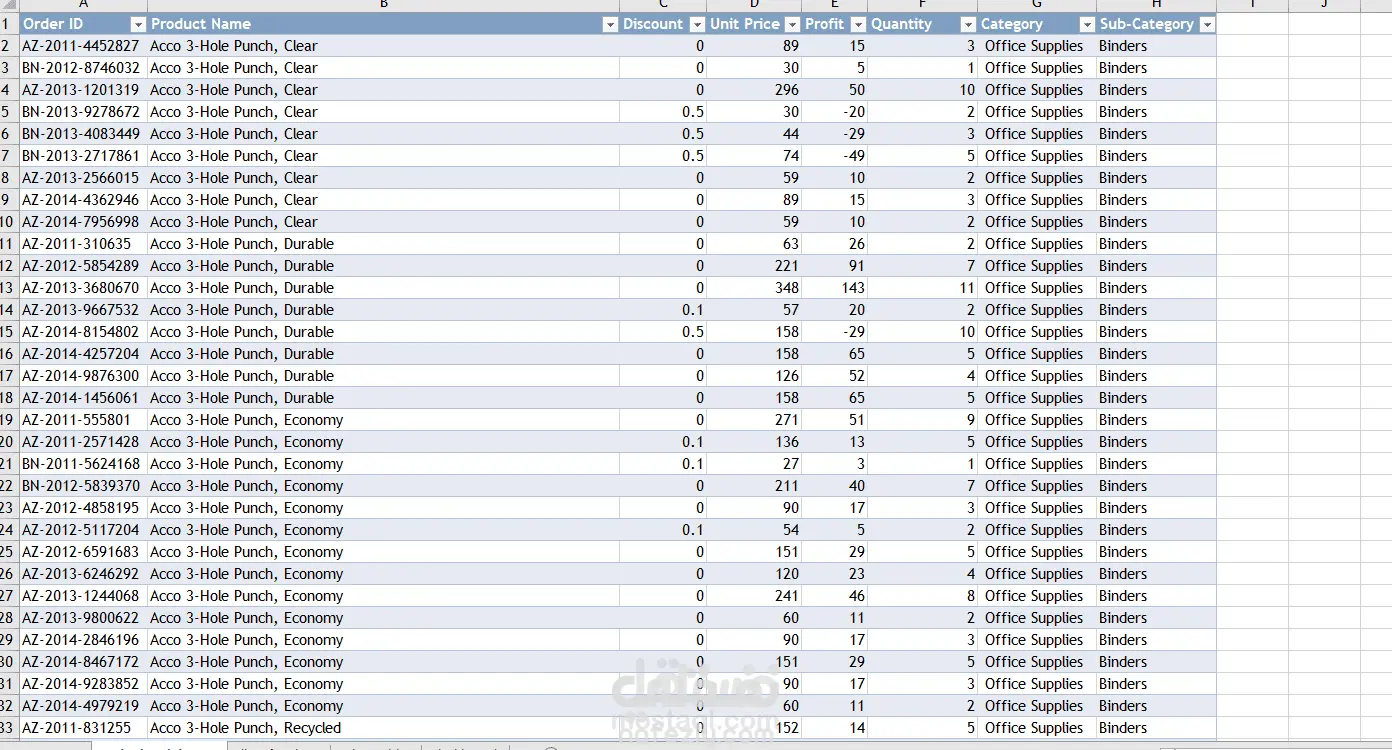Viewport: 1392px width, 750px height.
Task: Select the Quantity cell showing 11
Action: pyautogui.click(x=922, y=288)
